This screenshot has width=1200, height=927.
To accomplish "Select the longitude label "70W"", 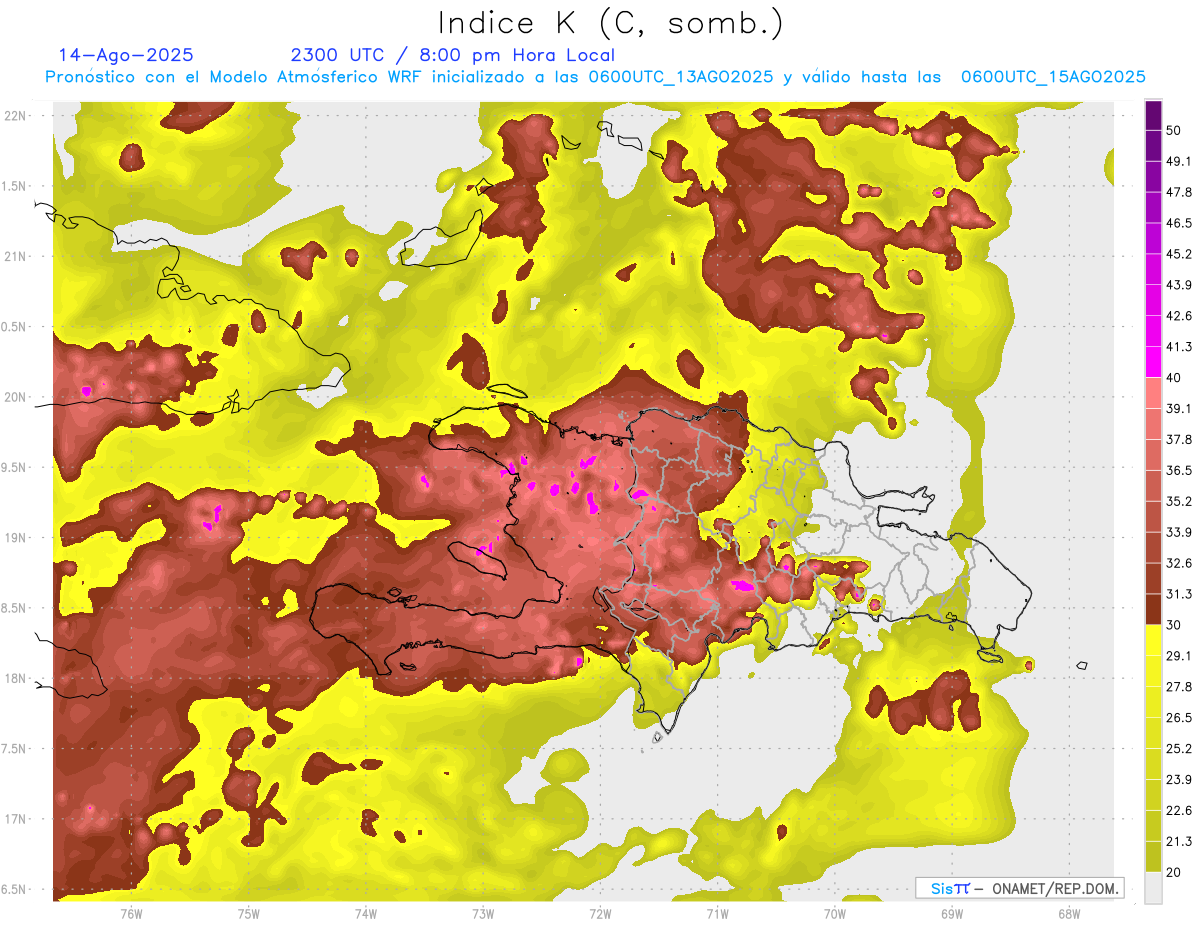I will (x=835, y=913).
